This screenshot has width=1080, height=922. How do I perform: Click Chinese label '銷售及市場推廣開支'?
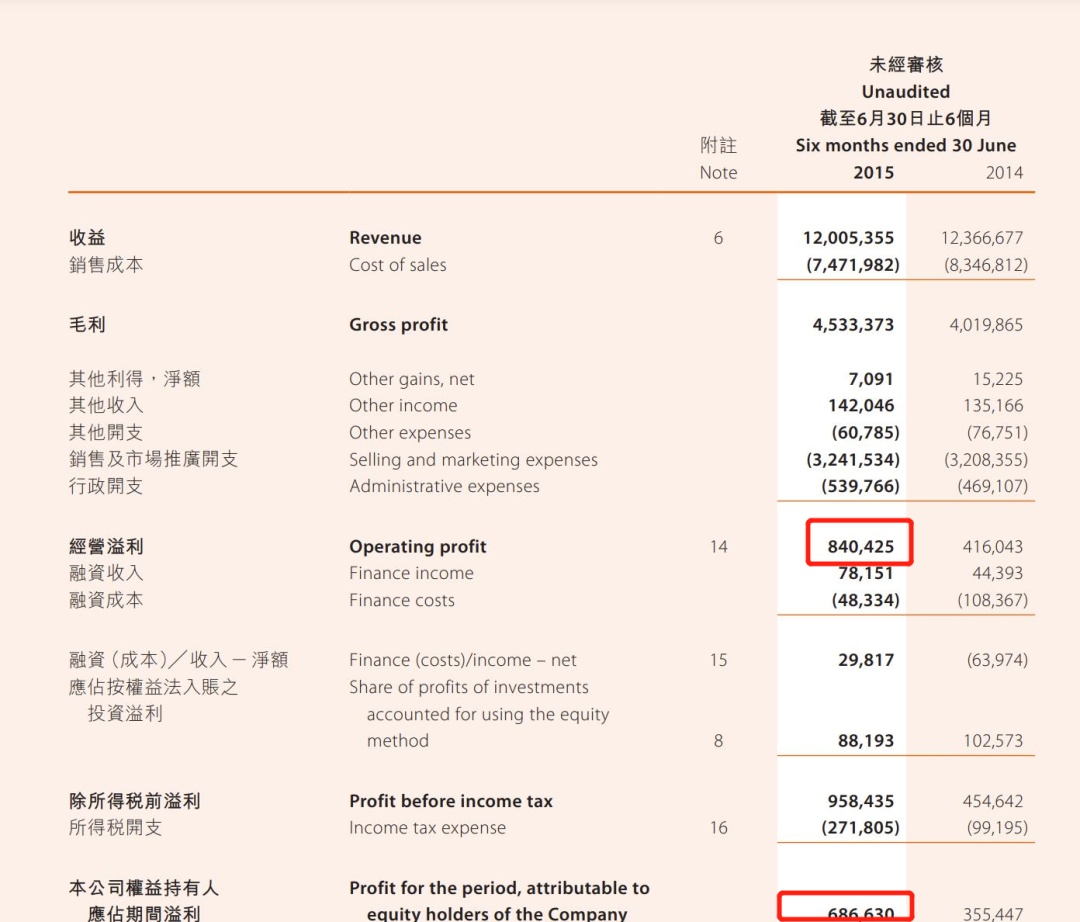pos(153,459)
